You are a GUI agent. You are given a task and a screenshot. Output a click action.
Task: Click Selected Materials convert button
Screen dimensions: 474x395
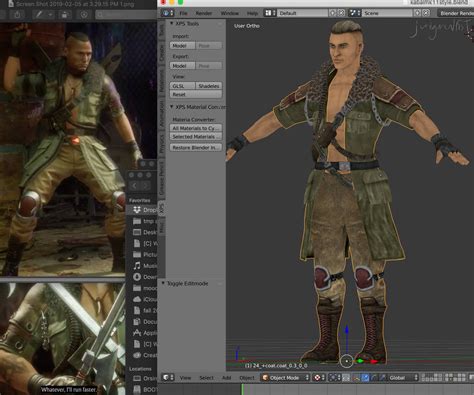pyautogui.click(x=196, y=137)
